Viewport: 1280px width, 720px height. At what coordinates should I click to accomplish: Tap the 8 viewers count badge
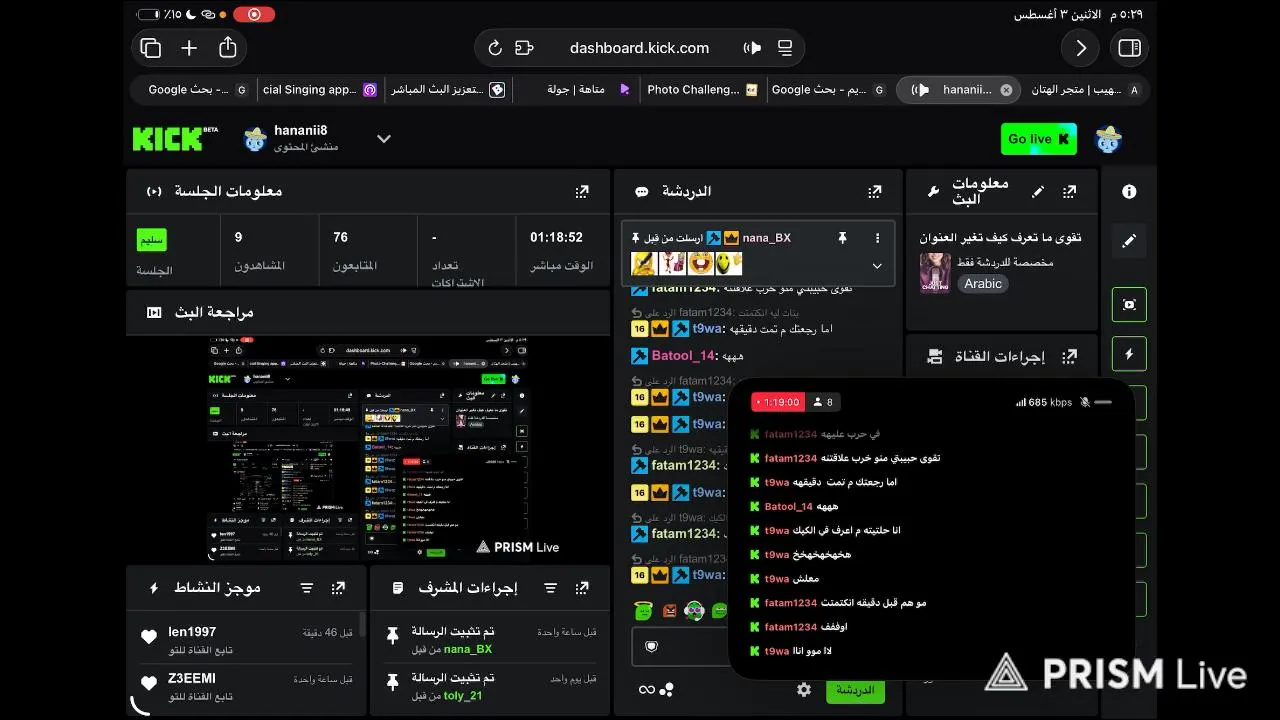824,402
